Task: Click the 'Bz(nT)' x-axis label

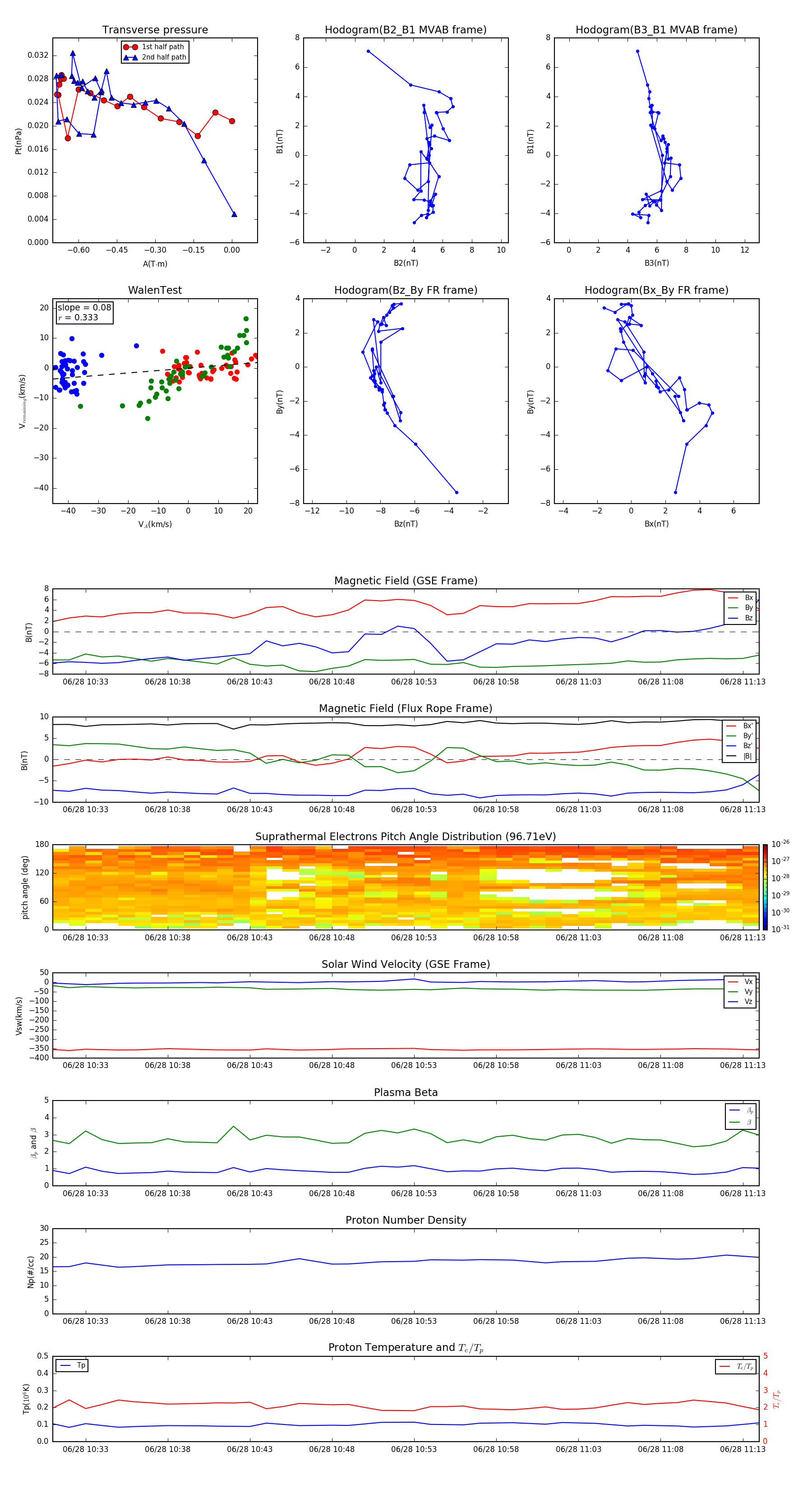Action: (406, 524)
